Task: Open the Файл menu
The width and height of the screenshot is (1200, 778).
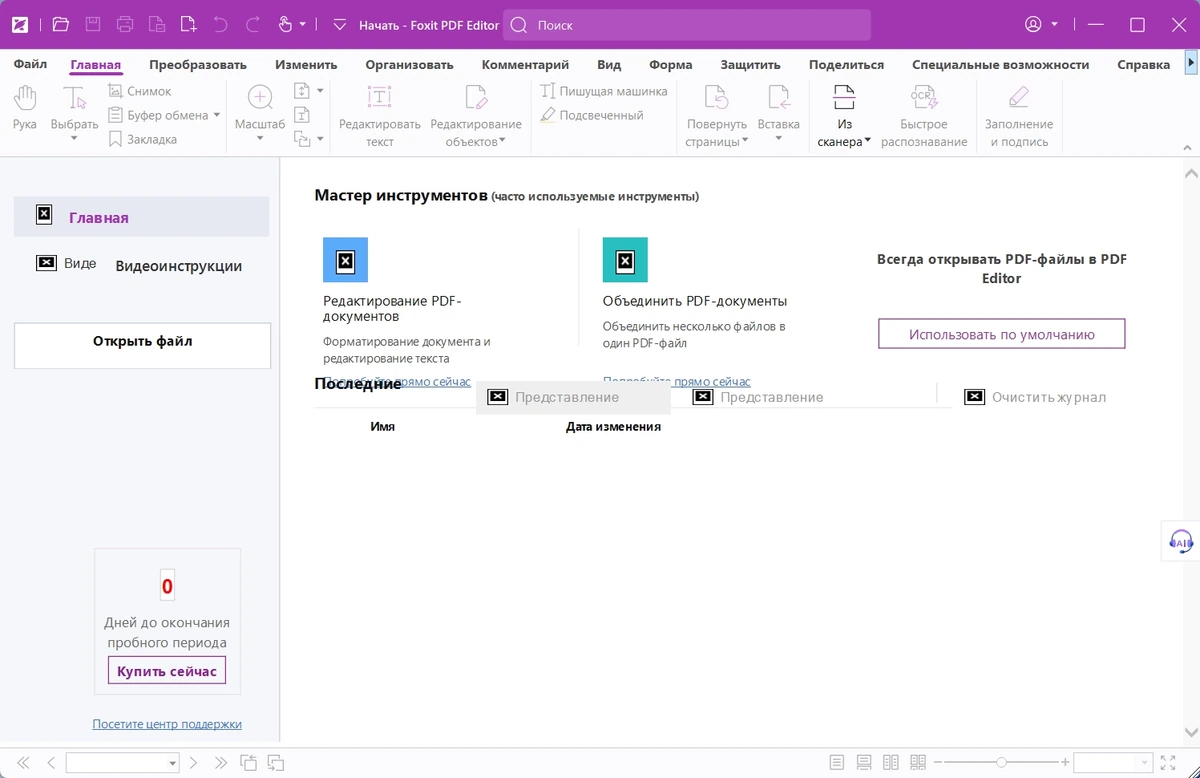Action: (30, 64)
